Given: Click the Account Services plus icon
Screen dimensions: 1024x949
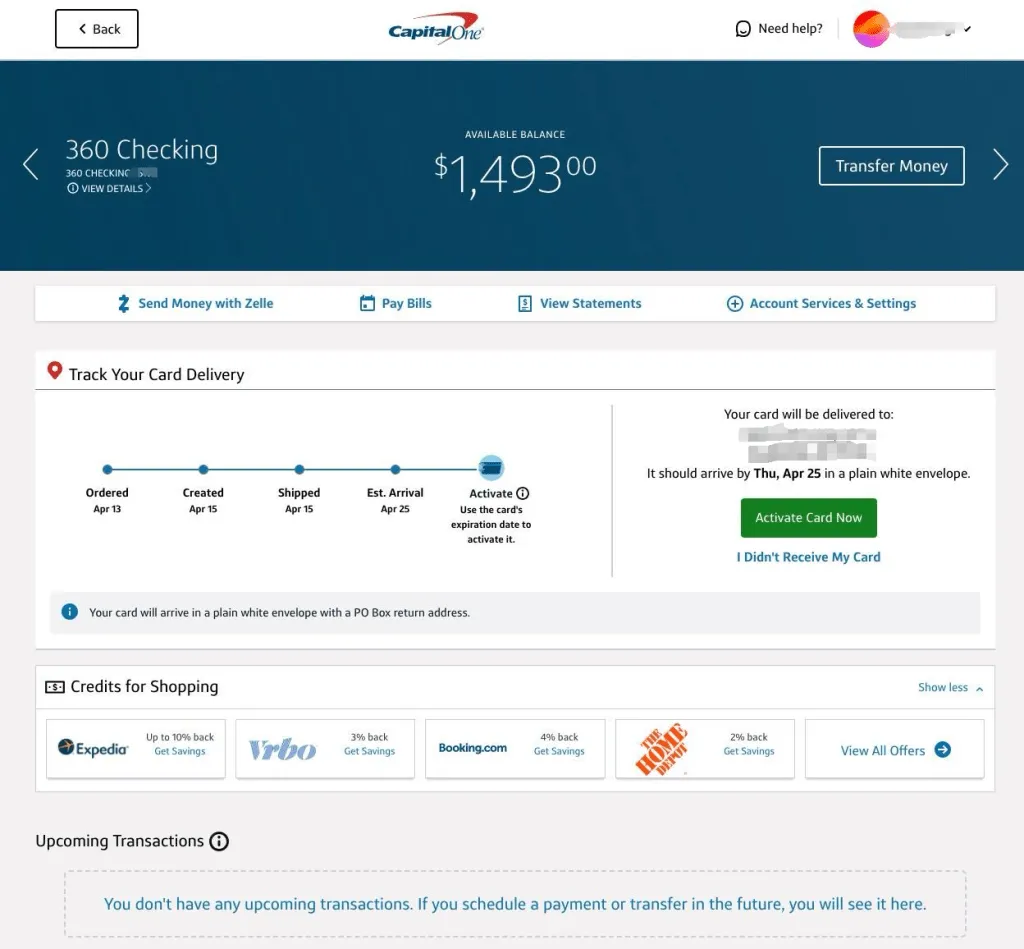Looking at the screenshot, I should [734, 304].
